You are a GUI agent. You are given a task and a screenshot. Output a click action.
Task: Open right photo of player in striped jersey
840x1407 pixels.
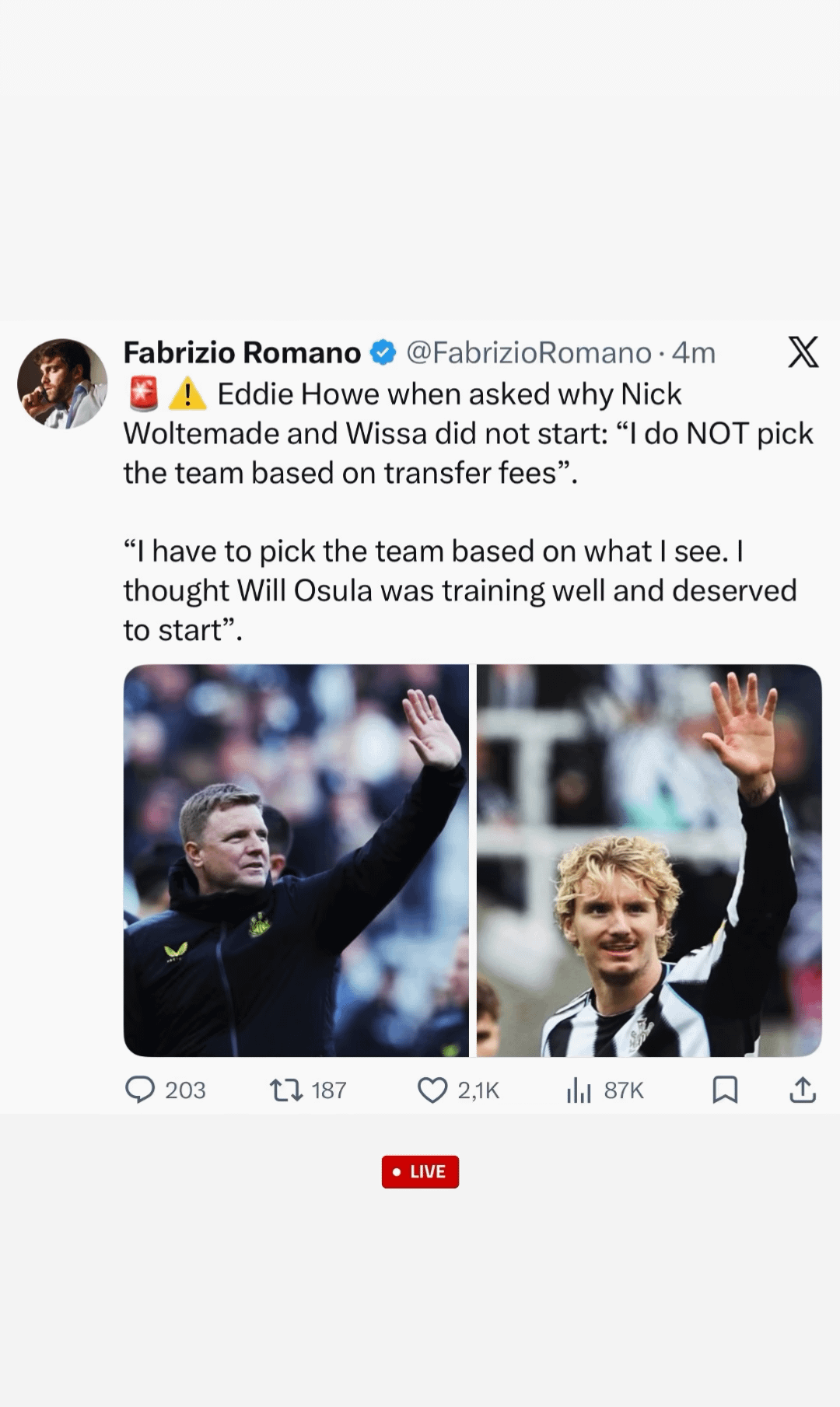649,860
